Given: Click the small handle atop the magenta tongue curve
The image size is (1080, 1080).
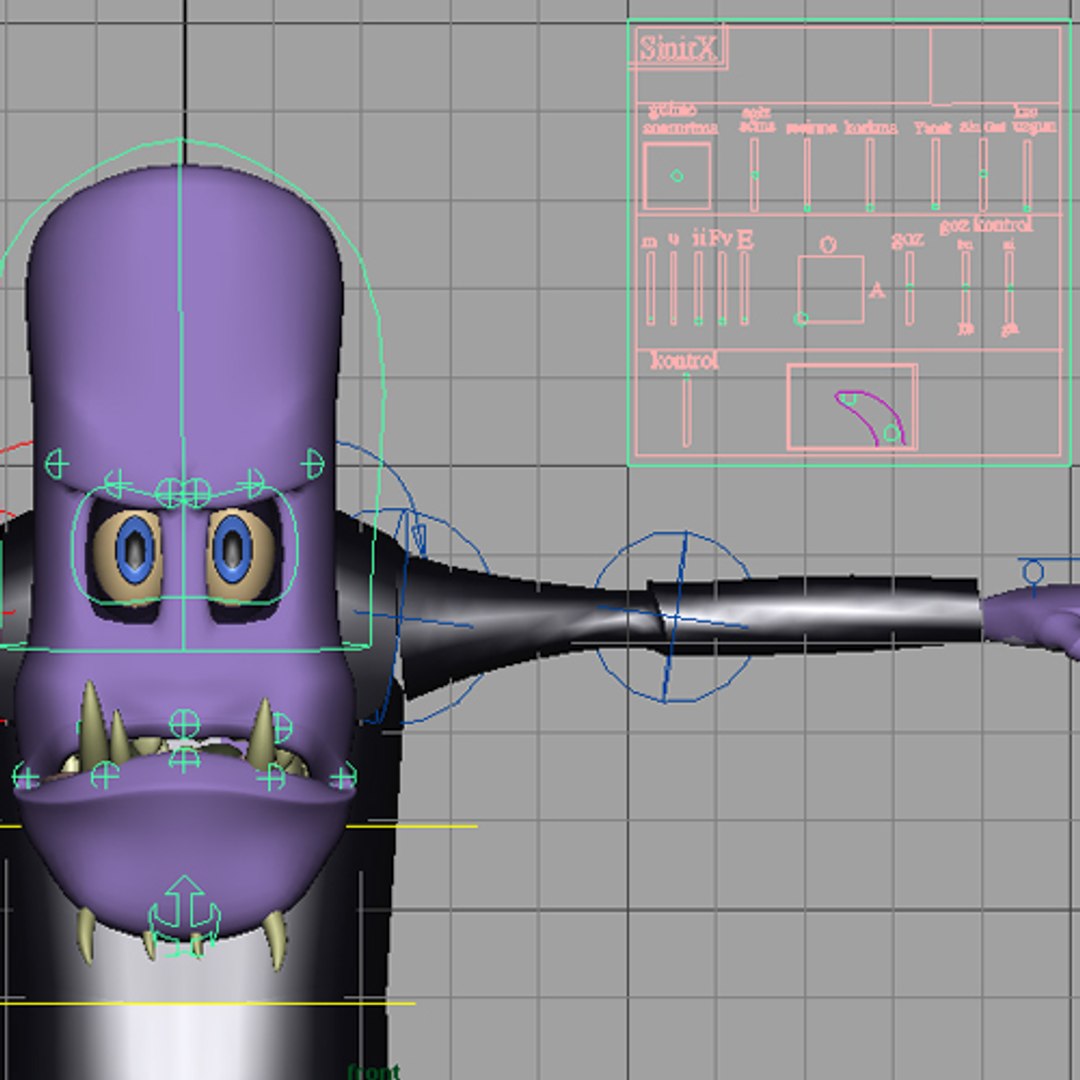Looking at the screenshot, I should pyautogui.click(x=849, y=399).
